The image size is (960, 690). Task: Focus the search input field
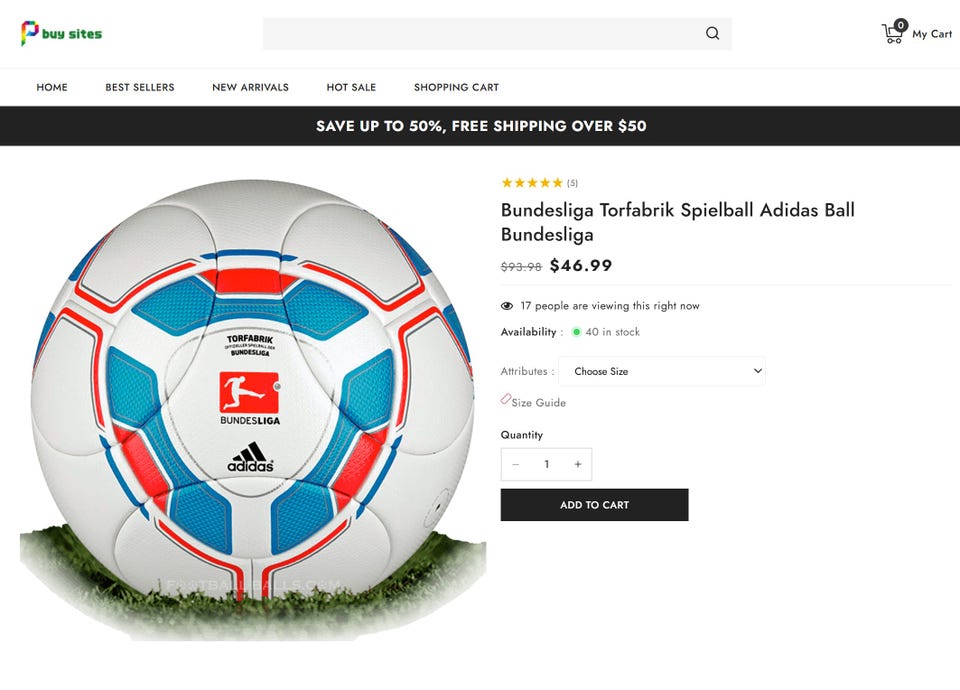480,33
